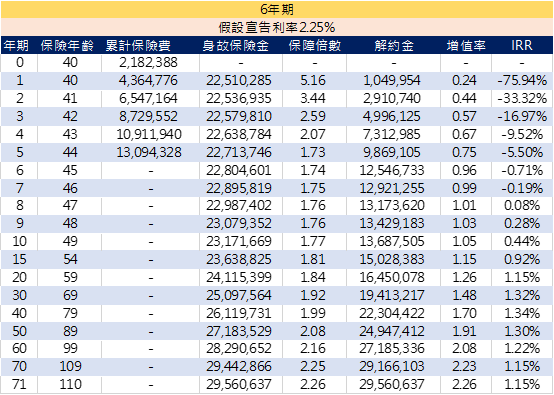This screenshot has width=554, height=395.
Task: Highlight IRR value -33.32%
Action: [x=522, y=99]
